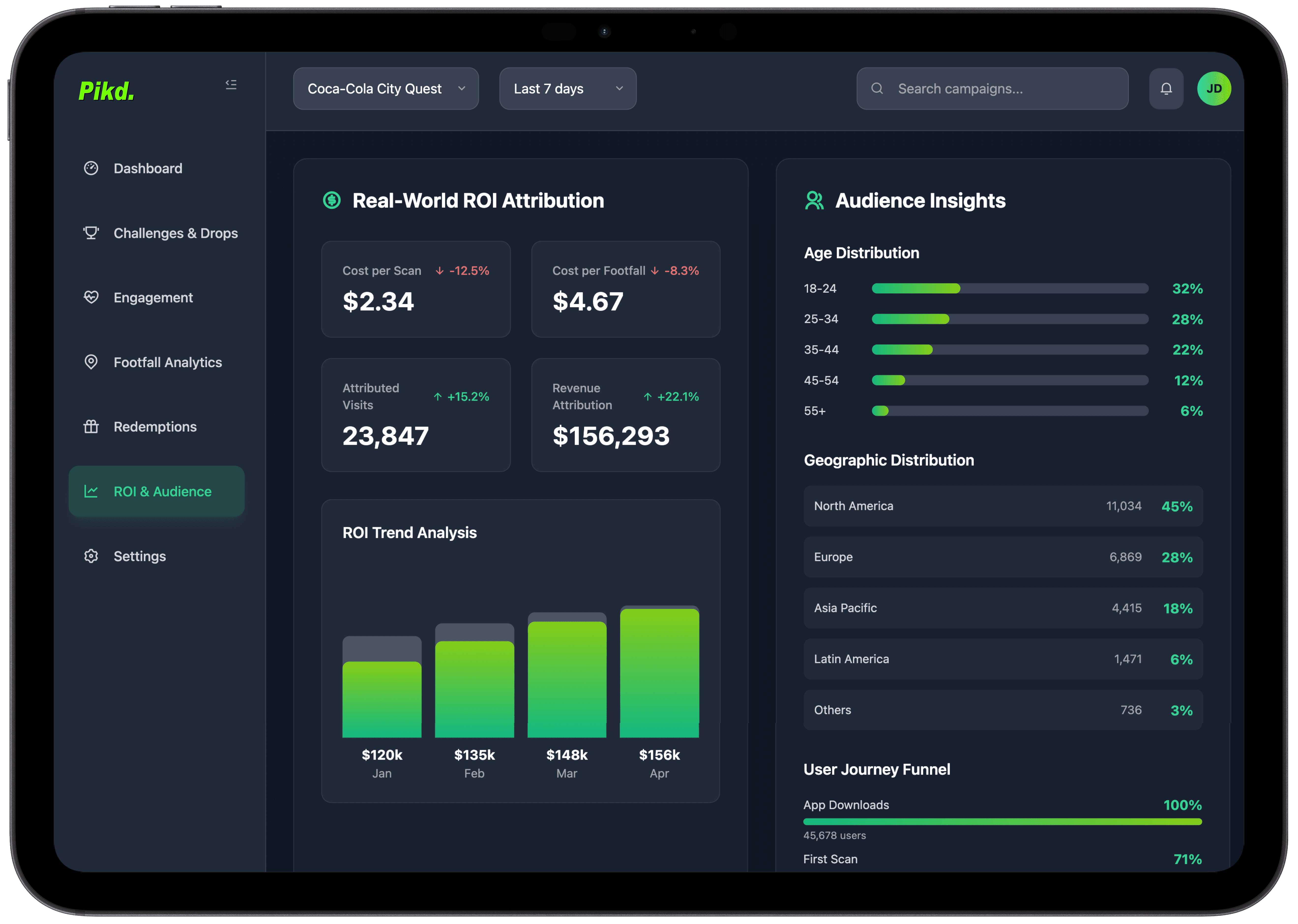Click the Settings gear icon in sidebar
Viewport: 1298px width, 924px height.
coord(91,556)
